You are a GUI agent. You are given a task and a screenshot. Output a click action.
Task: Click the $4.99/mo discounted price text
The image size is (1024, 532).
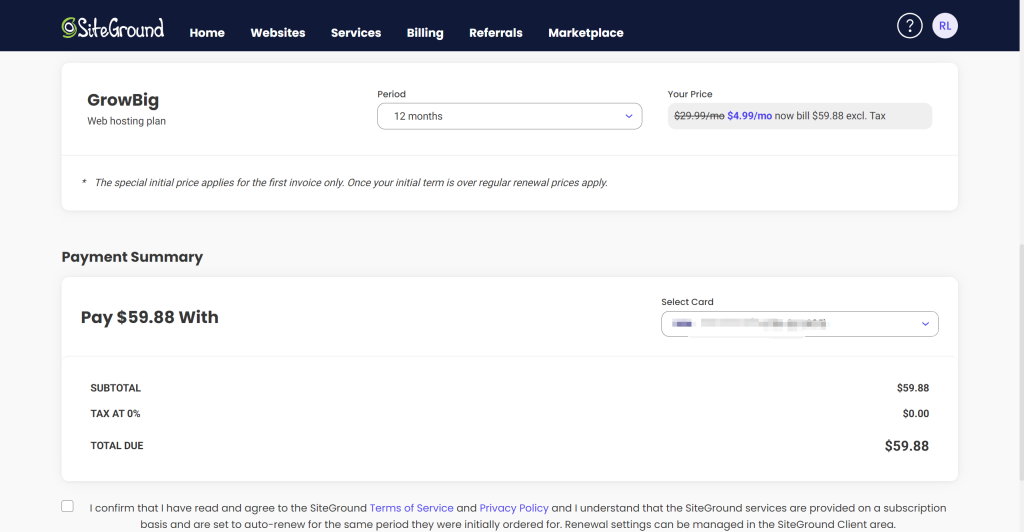click(x=750, y=116)
